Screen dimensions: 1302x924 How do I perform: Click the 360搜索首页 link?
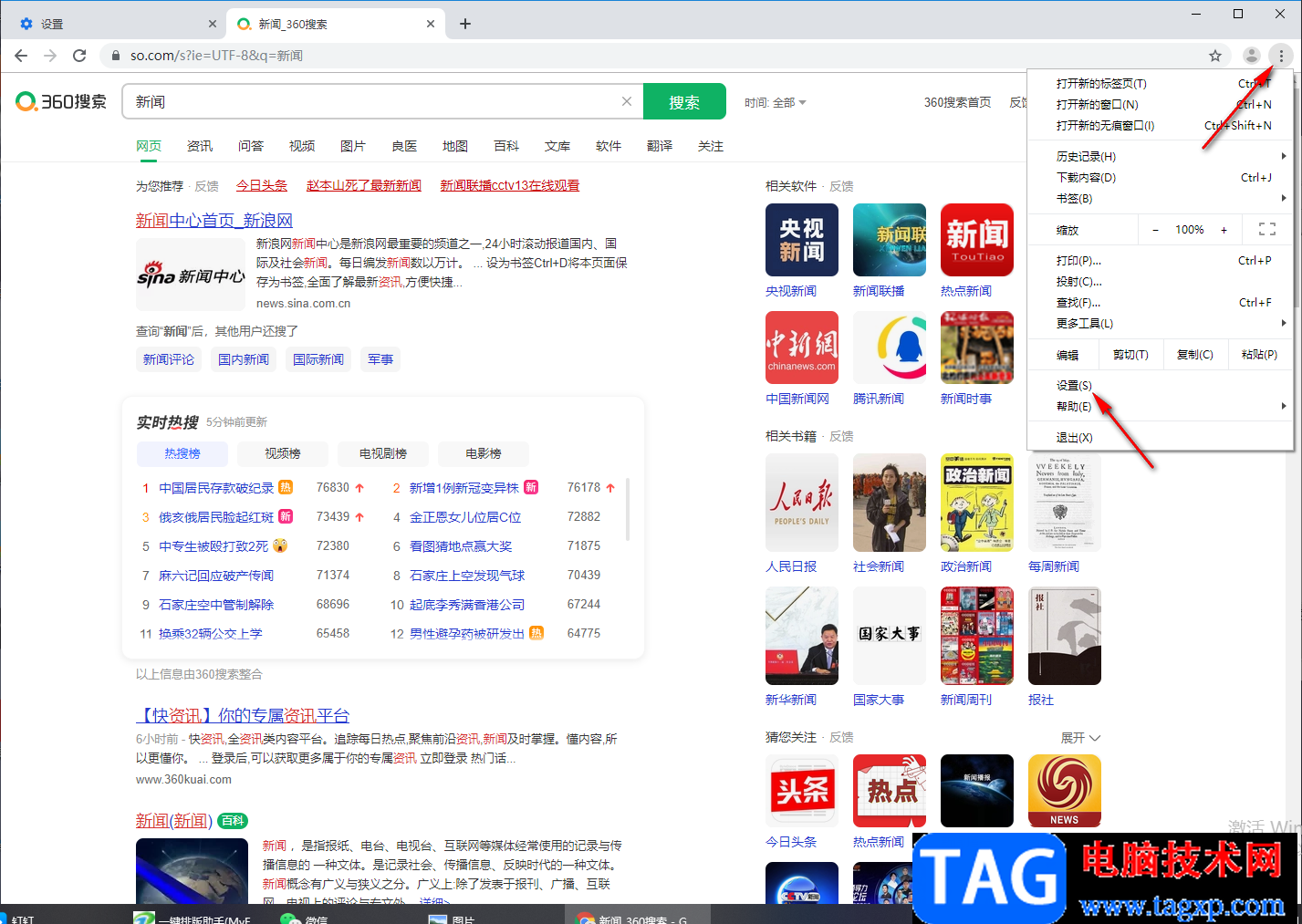tap(957, 102)
